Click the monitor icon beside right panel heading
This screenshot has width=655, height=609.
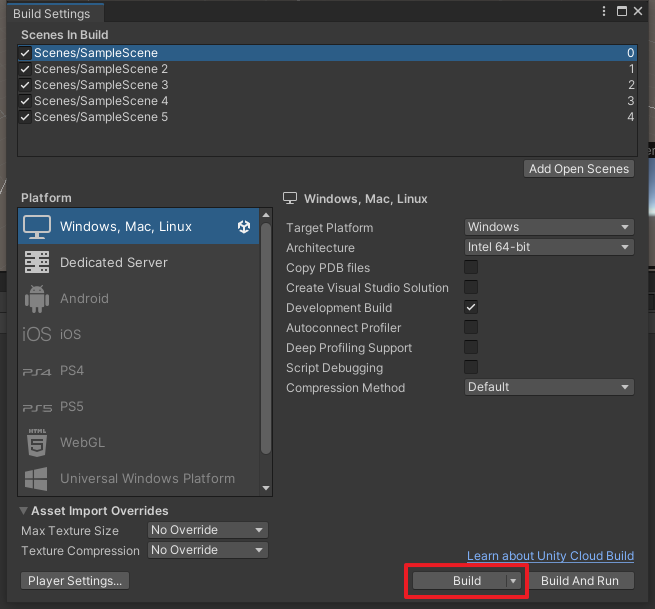coord(290,198)
